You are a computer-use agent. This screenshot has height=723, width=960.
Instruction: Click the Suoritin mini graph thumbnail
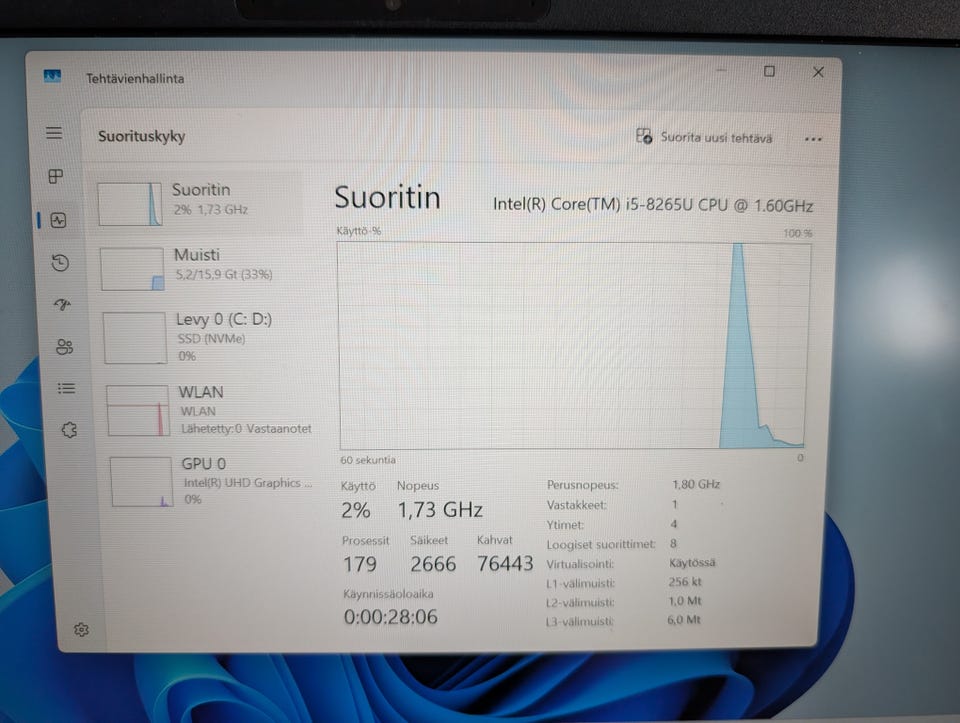pos(130,204)
